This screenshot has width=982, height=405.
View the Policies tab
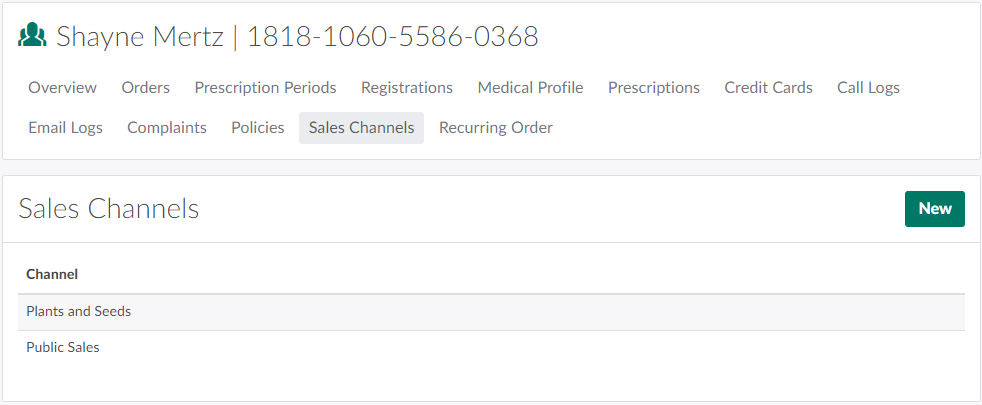pyautogui.click(x=258, y=128)
